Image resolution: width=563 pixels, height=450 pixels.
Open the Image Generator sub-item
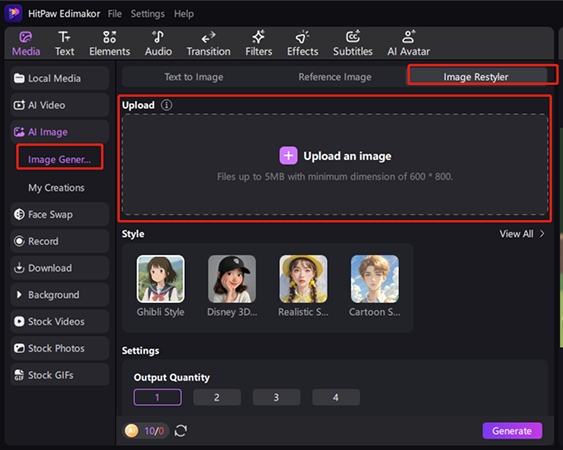[x=60, y=159]
